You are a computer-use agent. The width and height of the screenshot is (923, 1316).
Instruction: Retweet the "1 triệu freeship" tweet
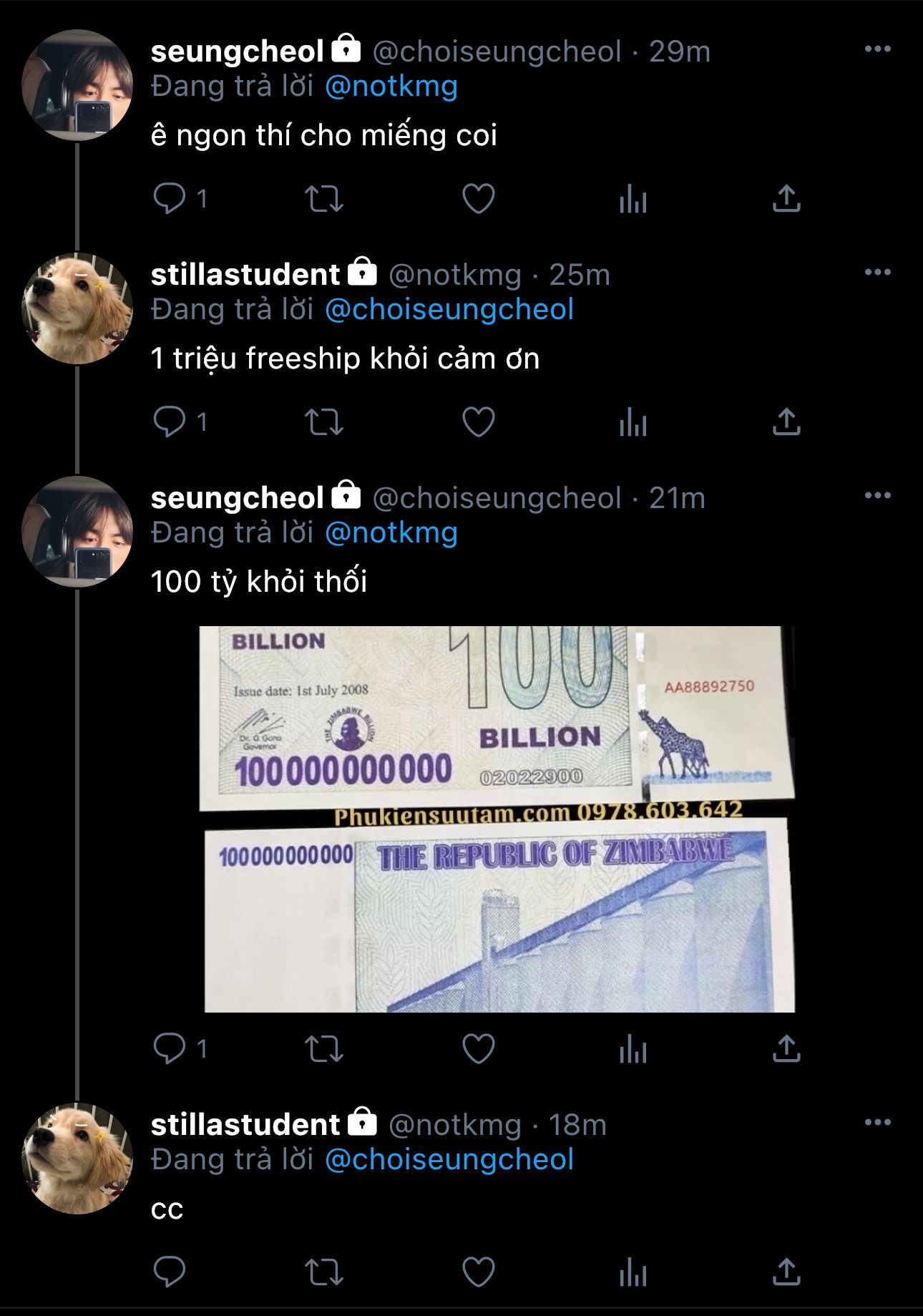324,422
